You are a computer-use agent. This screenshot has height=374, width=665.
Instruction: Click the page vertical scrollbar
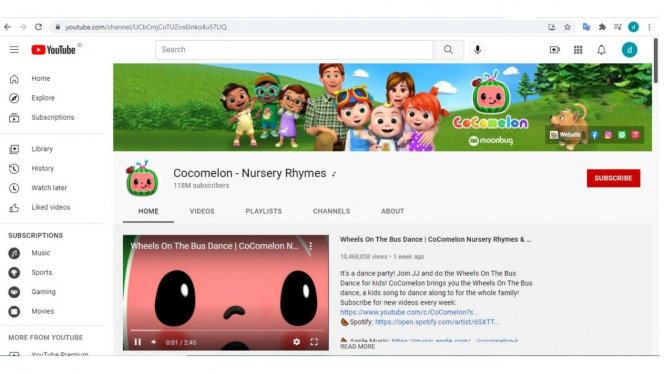[x=656, y=61]
